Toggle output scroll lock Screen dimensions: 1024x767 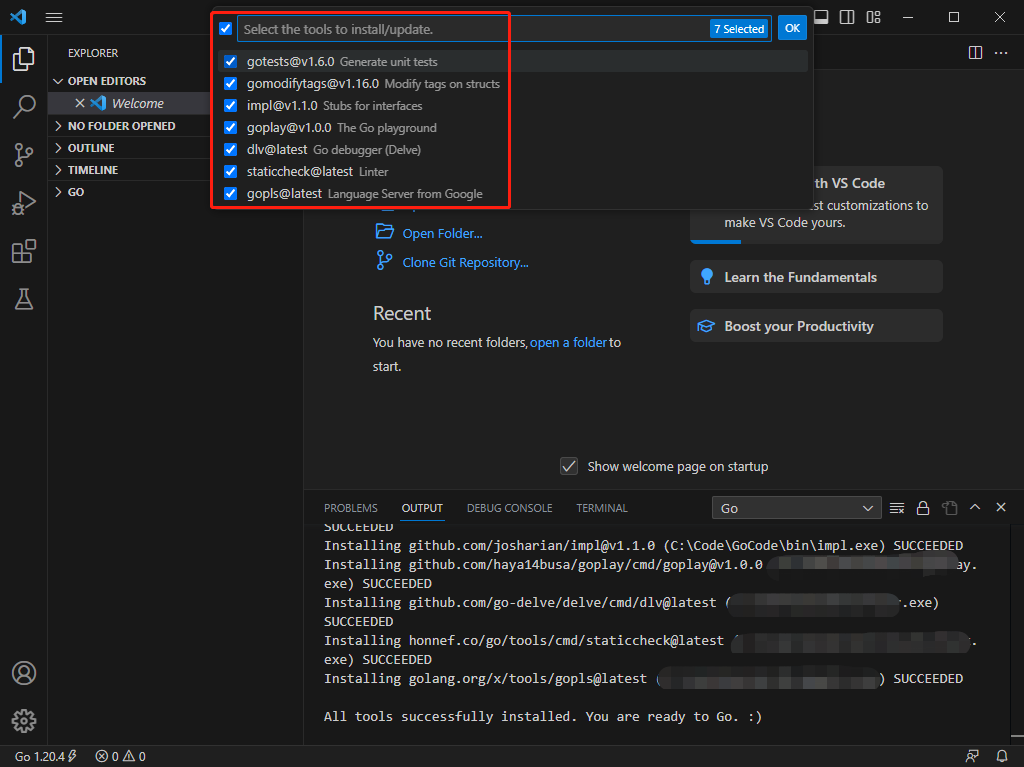[923, 508]
